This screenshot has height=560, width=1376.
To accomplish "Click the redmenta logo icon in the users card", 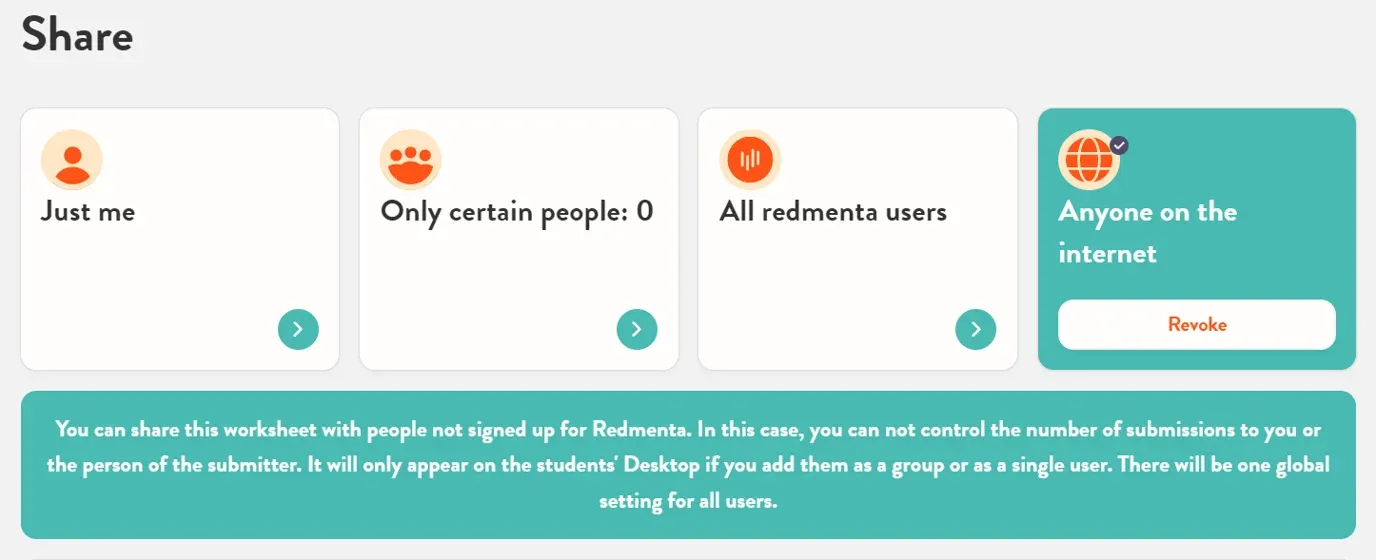I will pos(750,160).
